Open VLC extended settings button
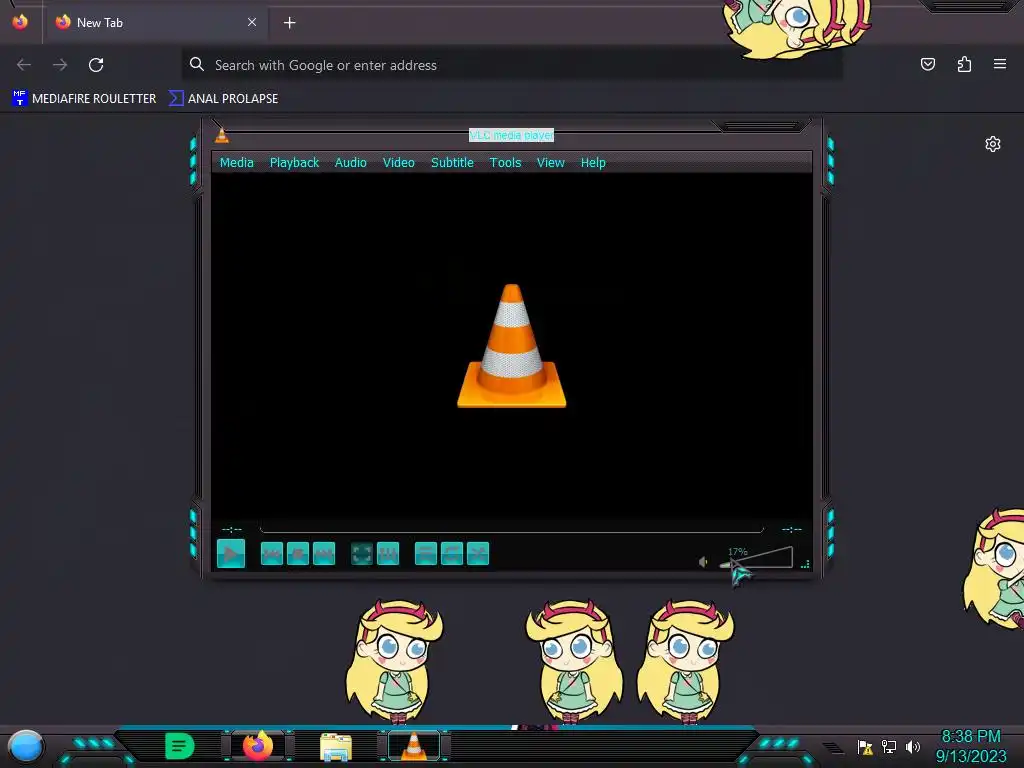The width and height of the screenshot is (1024, 768). pyautogui.click(x=388, y=554)
